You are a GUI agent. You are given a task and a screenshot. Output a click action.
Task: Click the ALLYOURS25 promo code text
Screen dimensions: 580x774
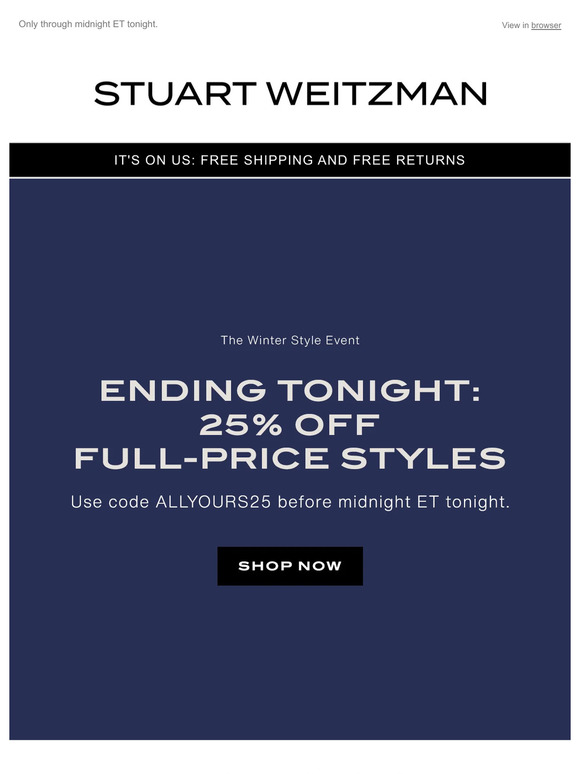click(x=213, y=502)
